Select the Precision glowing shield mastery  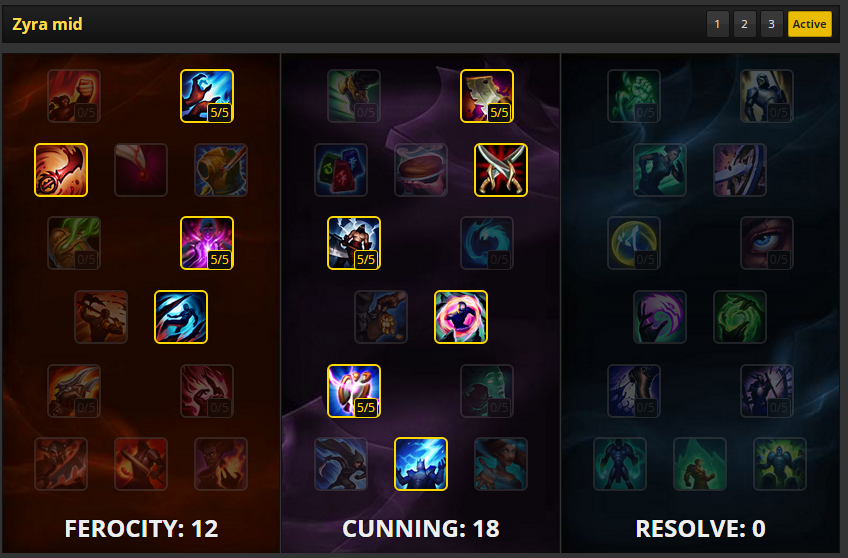354,391
